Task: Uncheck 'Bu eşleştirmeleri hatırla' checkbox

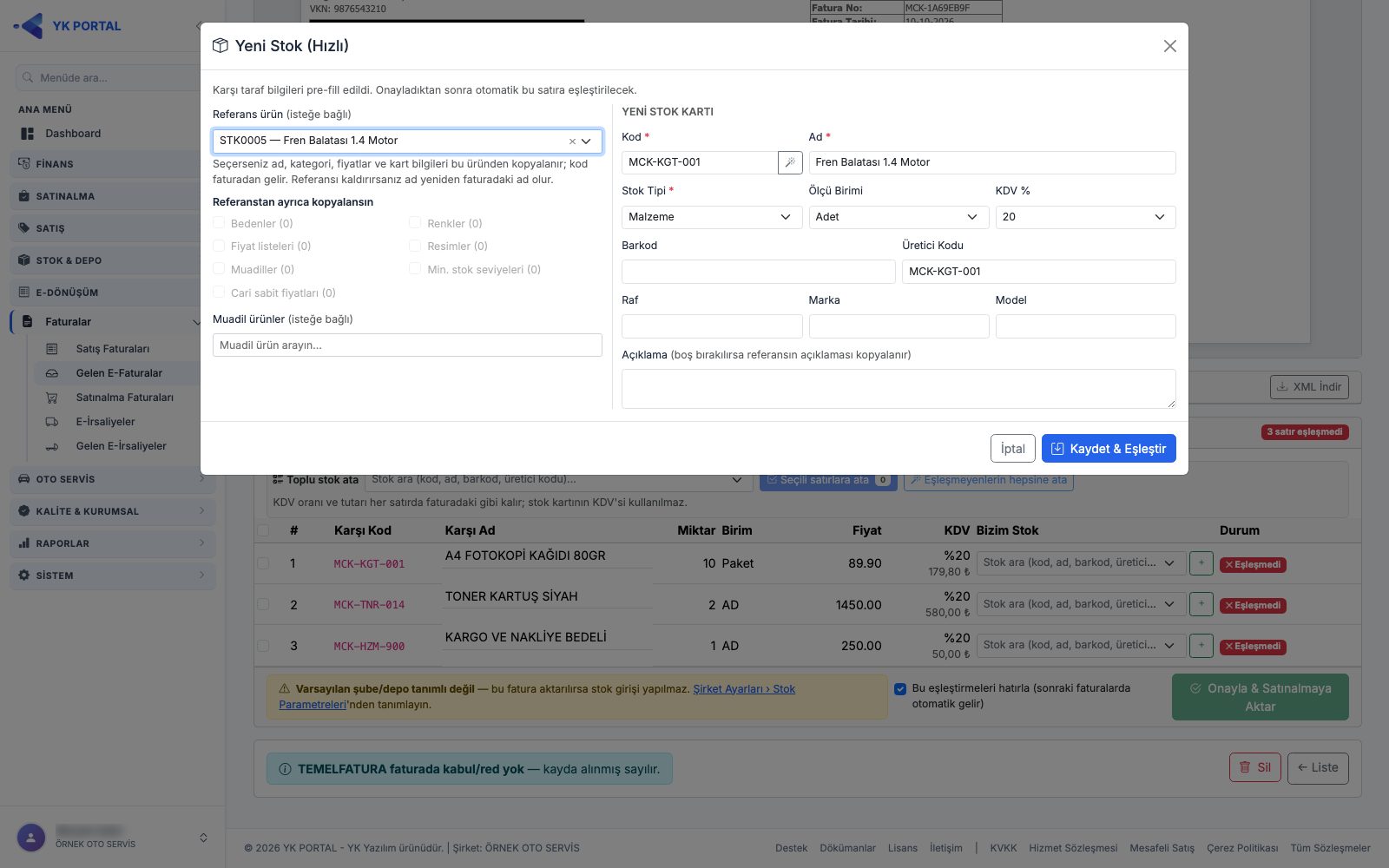Action: coord(900,689)
